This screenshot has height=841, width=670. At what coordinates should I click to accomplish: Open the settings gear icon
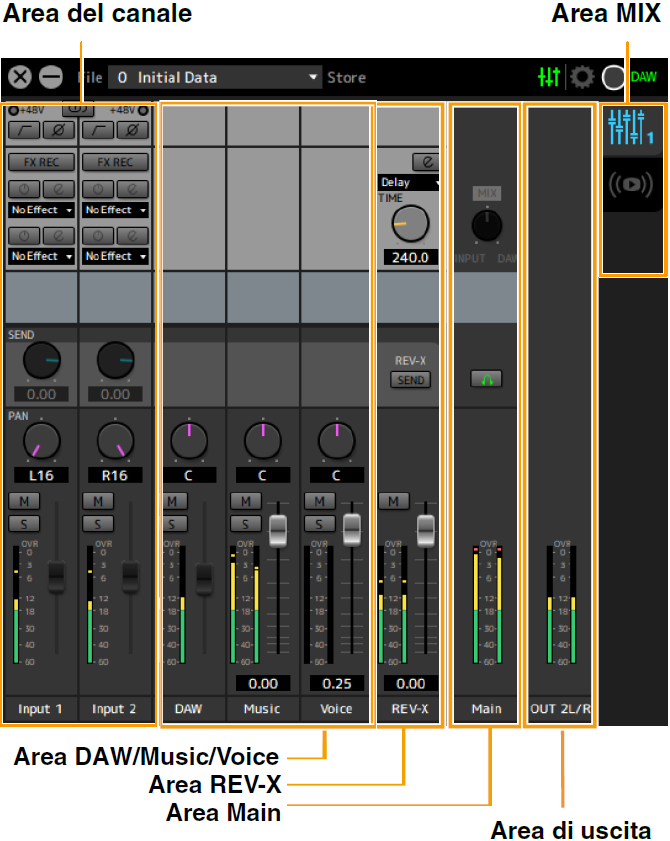(x=582, y=77)
